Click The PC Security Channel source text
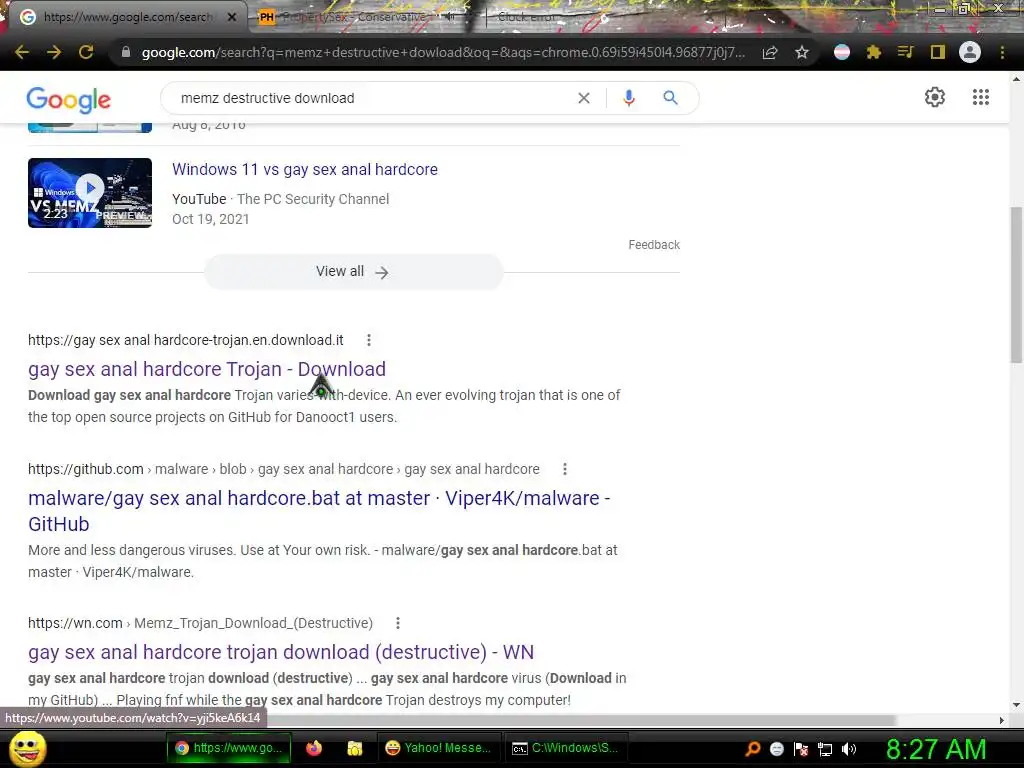 click(313, 199)
